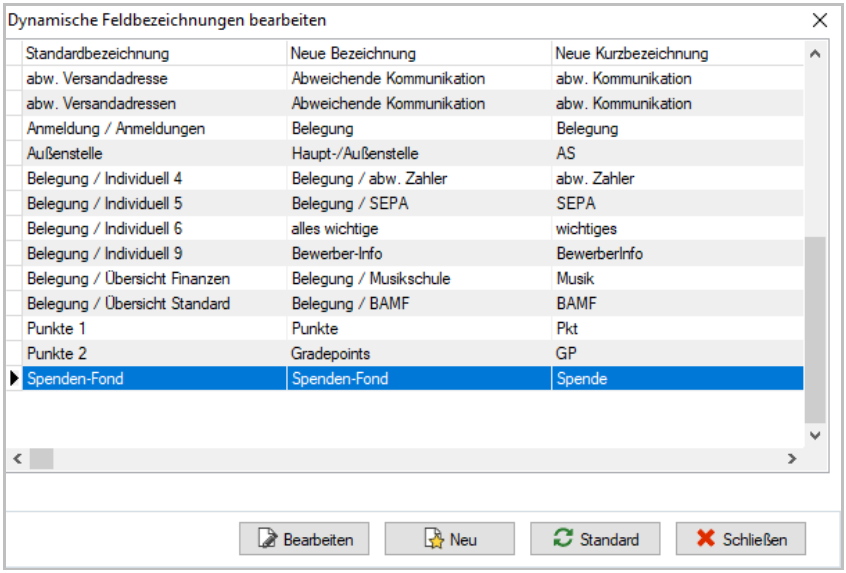Close the window via title bar X

[820, 21]
